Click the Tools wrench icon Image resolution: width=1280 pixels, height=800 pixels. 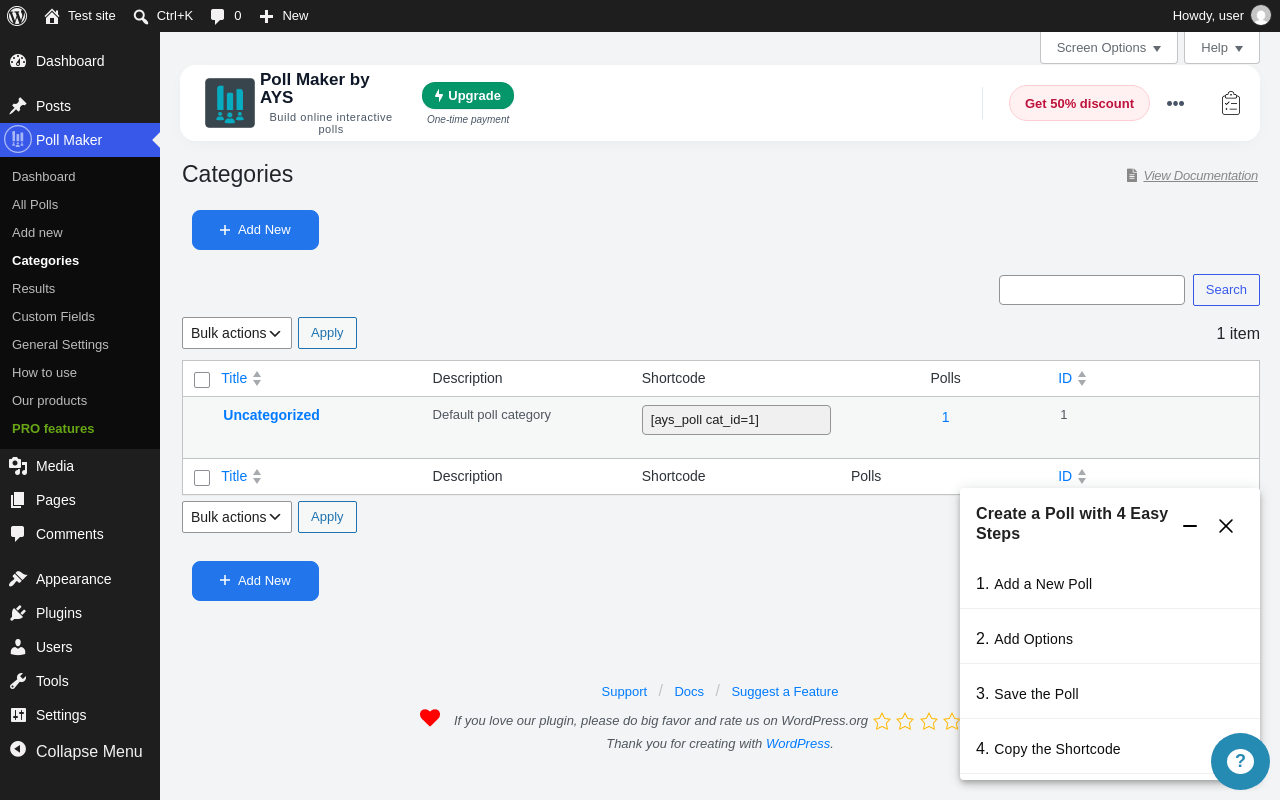(18, 681)
